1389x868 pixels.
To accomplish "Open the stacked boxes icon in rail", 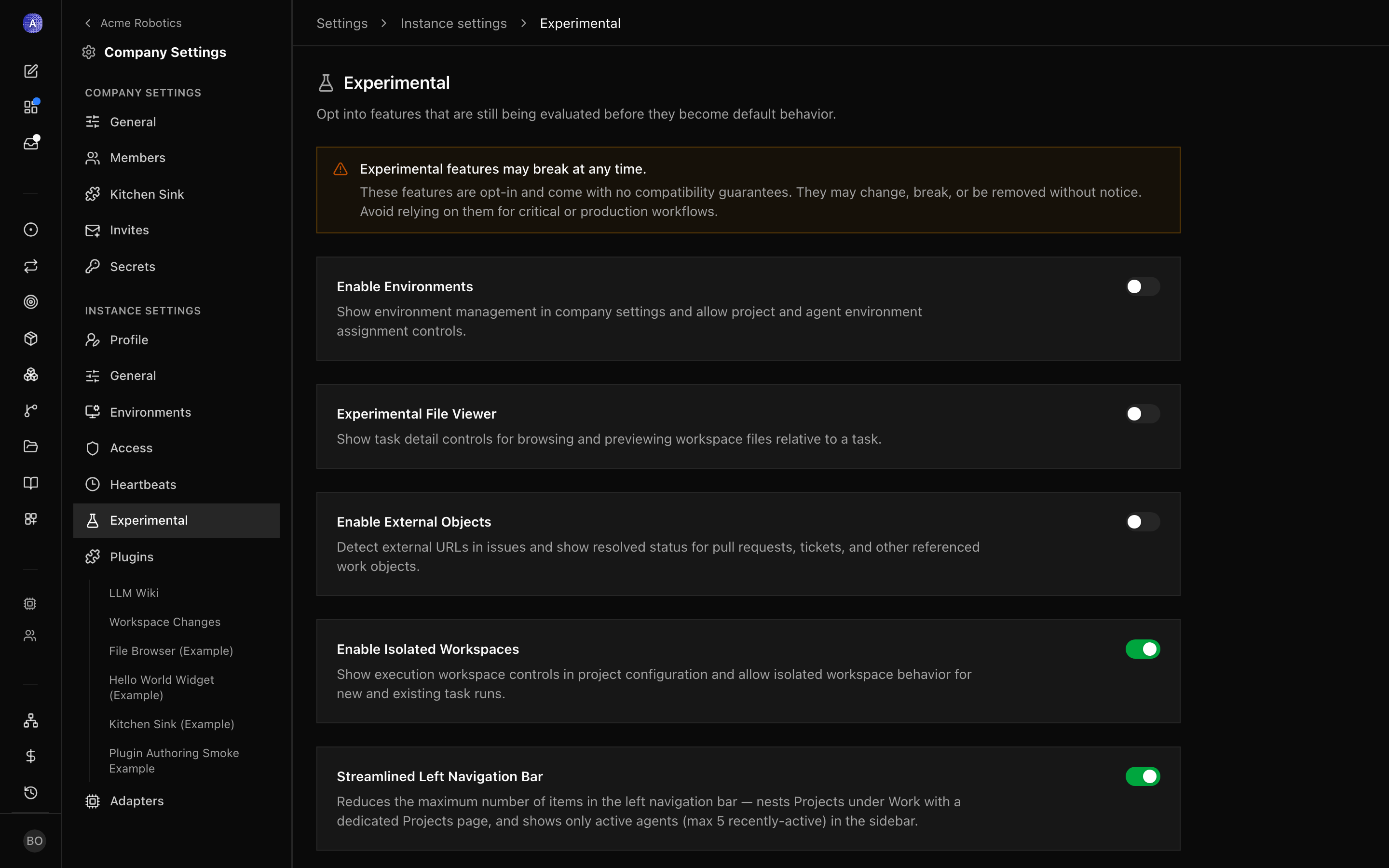I will [31, 375].
